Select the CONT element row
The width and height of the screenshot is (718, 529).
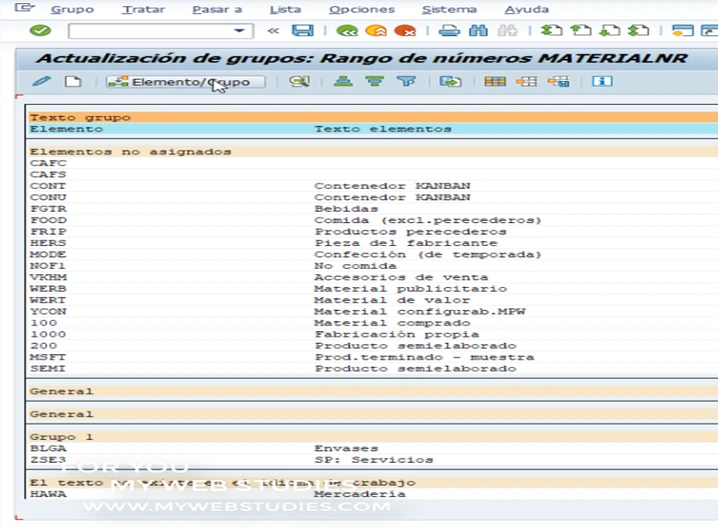pos(373,186)
